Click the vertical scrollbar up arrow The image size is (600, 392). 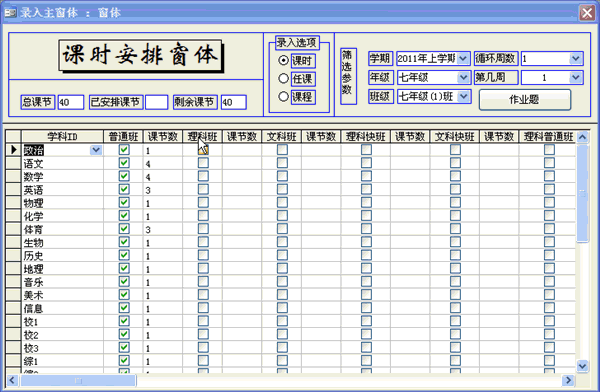click(x=582, y=137)
